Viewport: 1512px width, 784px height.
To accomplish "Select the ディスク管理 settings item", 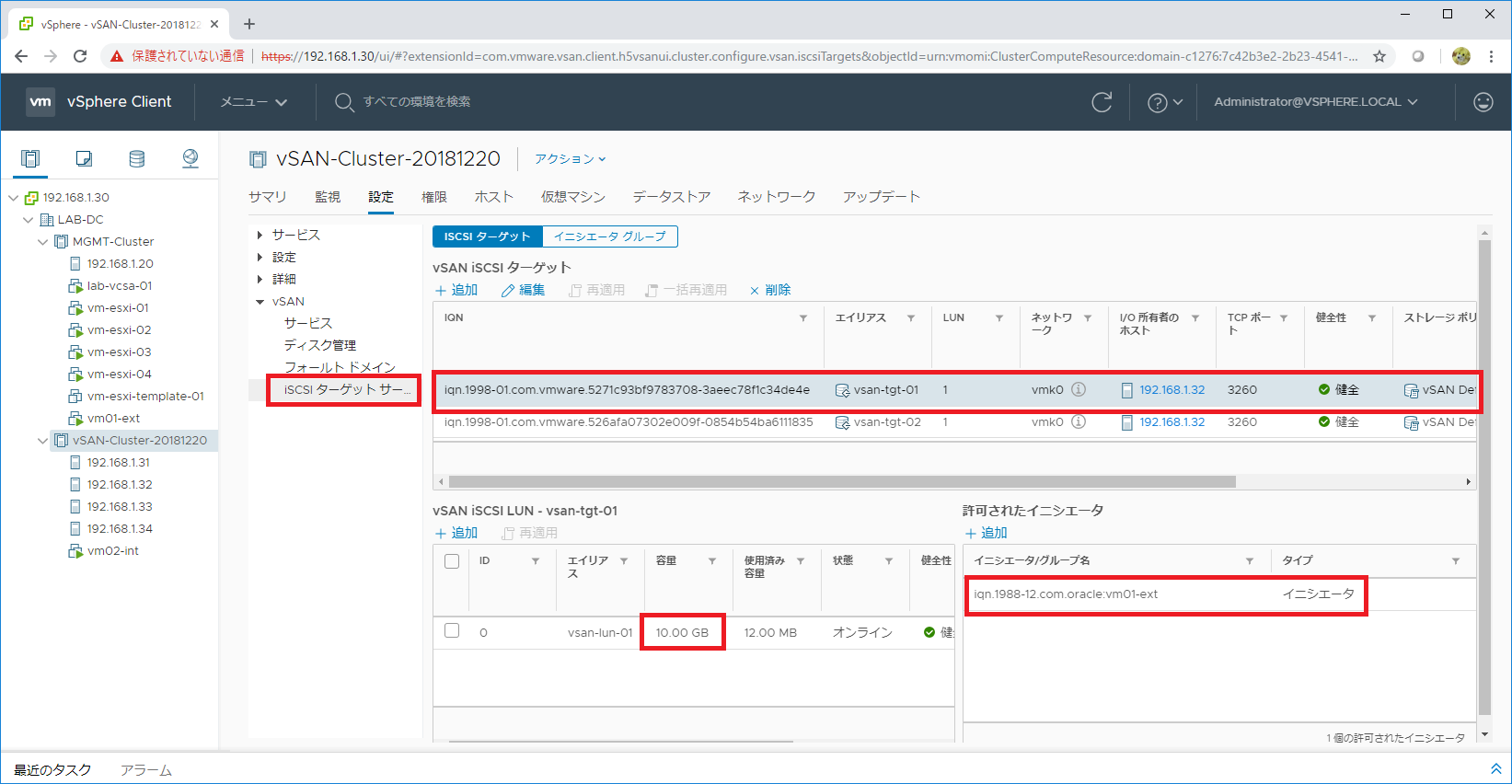I will [x=320, y=345].
